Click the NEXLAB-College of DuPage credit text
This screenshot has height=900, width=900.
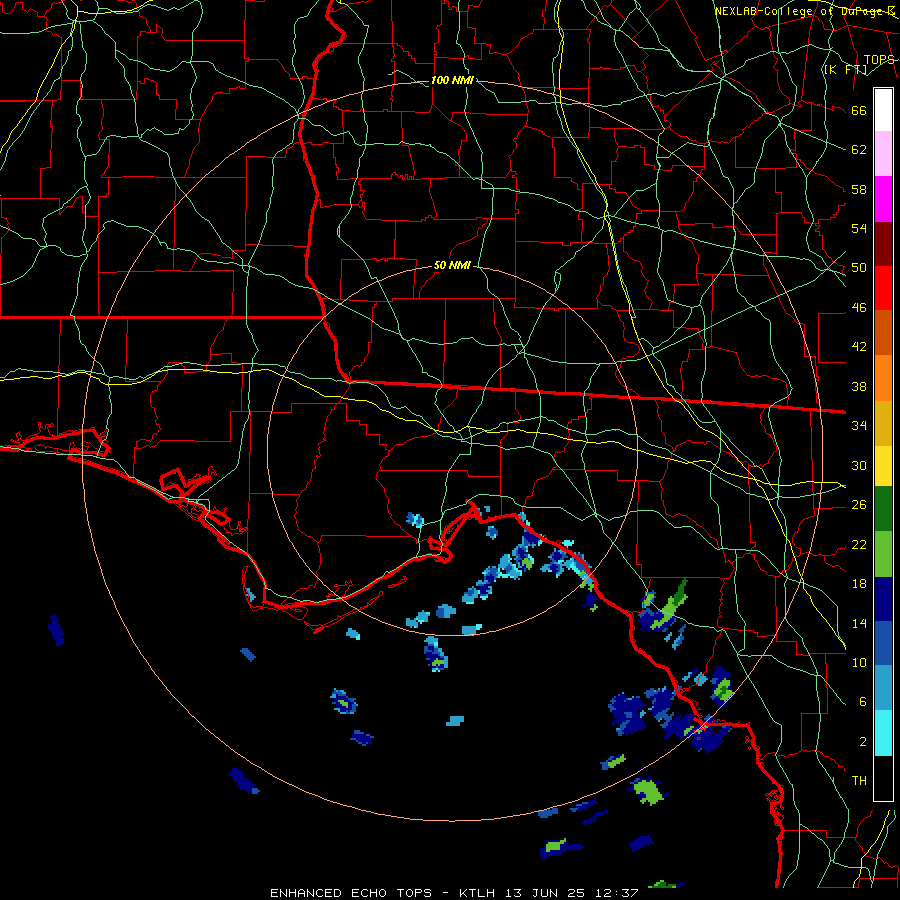805,11
